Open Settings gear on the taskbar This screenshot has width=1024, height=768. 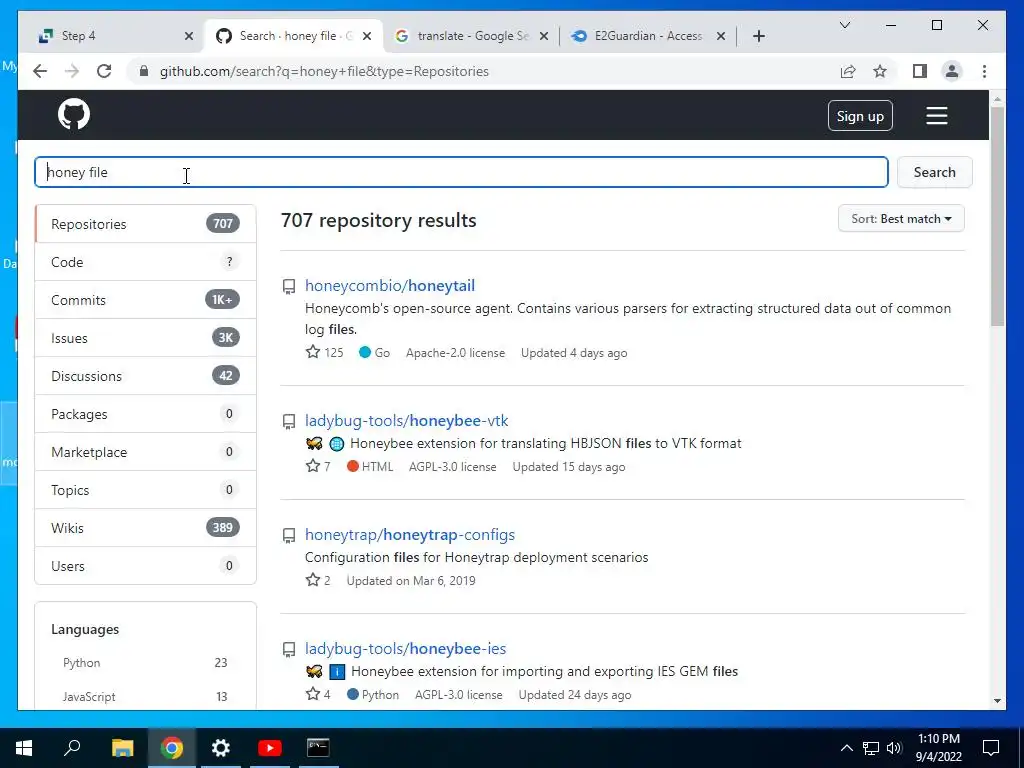point(221,748)
